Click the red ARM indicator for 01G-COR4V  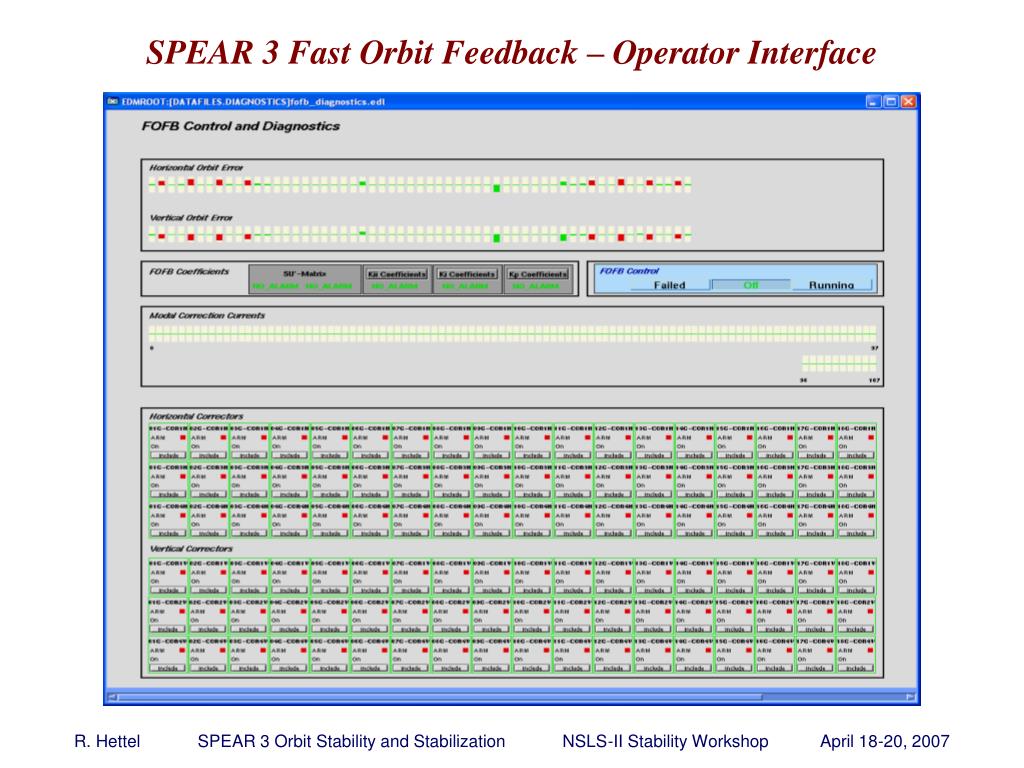point(183,651)
